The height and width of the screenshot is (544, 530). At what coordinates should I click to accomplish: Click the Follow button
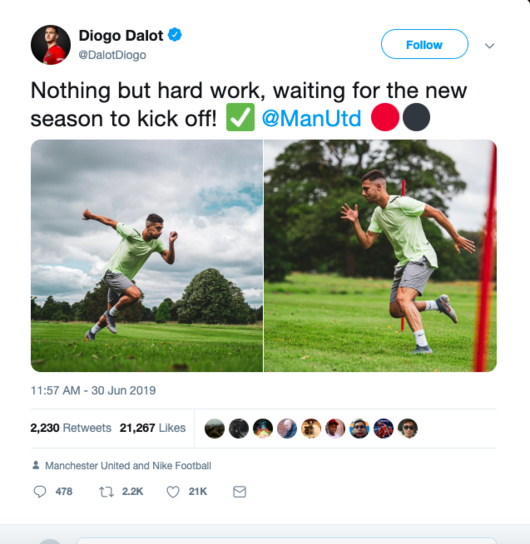pos(425,44)
